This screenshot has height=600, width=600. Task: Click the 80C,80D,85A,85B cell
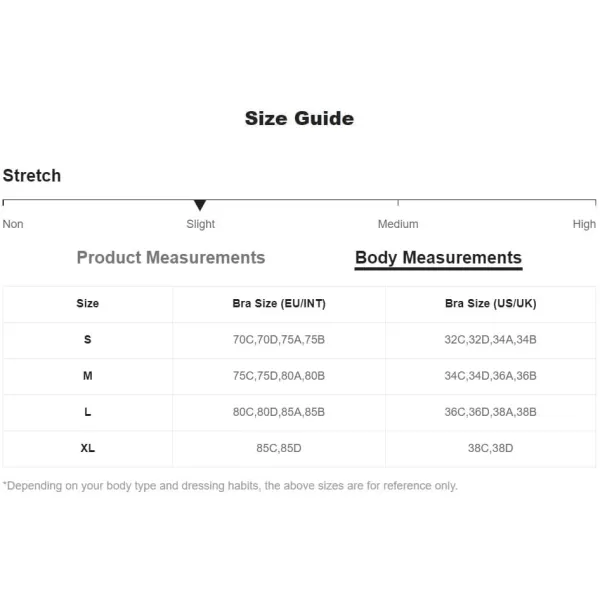tap(279, 412)
